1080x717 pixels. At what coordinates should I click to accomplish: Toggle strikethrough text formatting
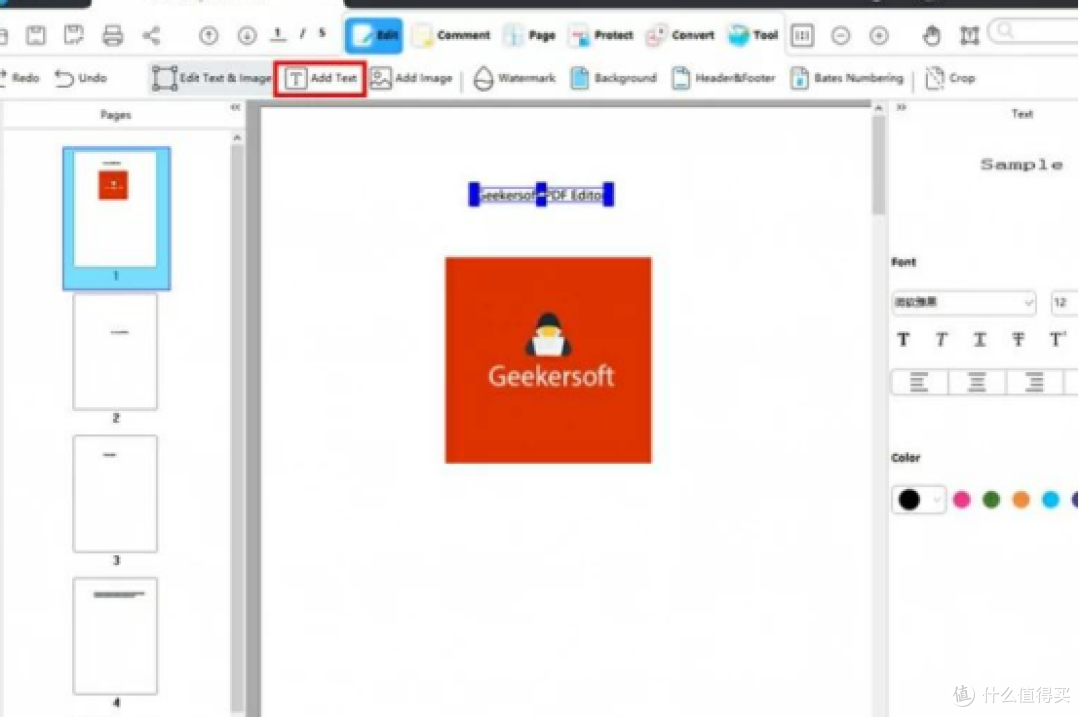coord(1018,339)
